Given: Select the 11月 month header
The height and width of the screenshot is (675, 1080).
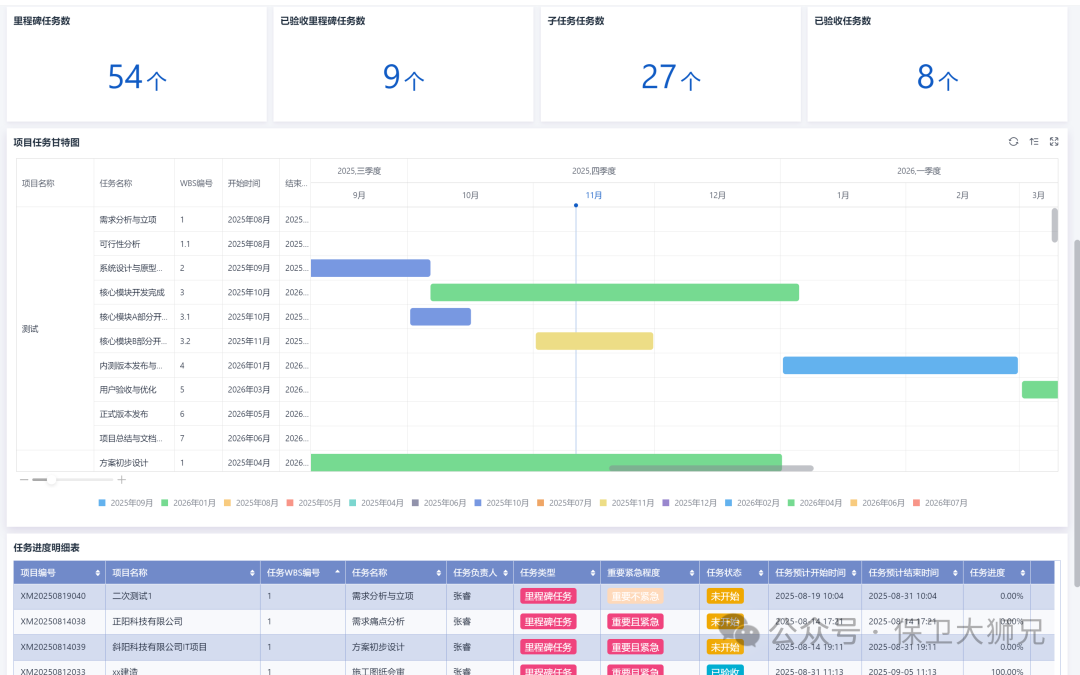Looking at the screenshot, I should [x=594, y=195].
